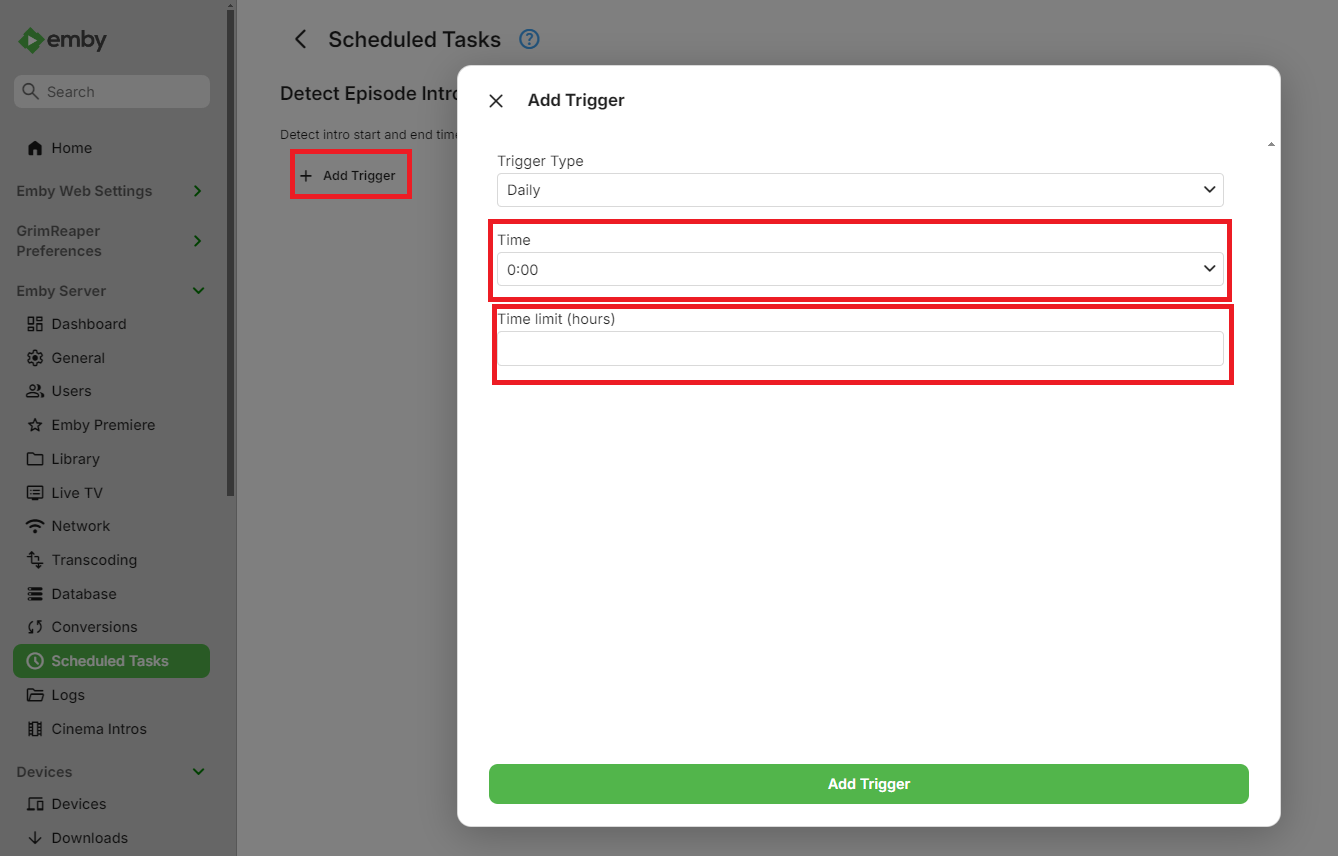Click the green Add Trigger button
This screenshot has height=856, width=1338.
(868, 784)
